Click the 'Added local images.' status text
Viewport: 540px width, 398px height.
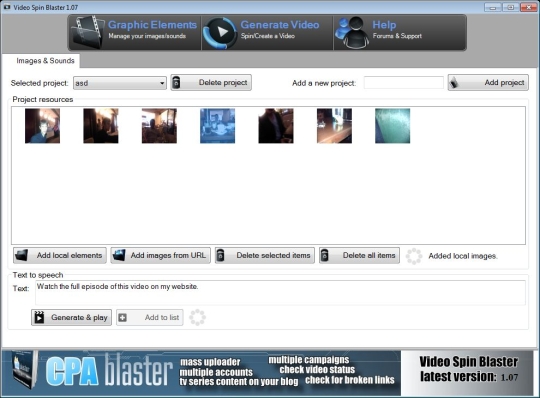463,256
